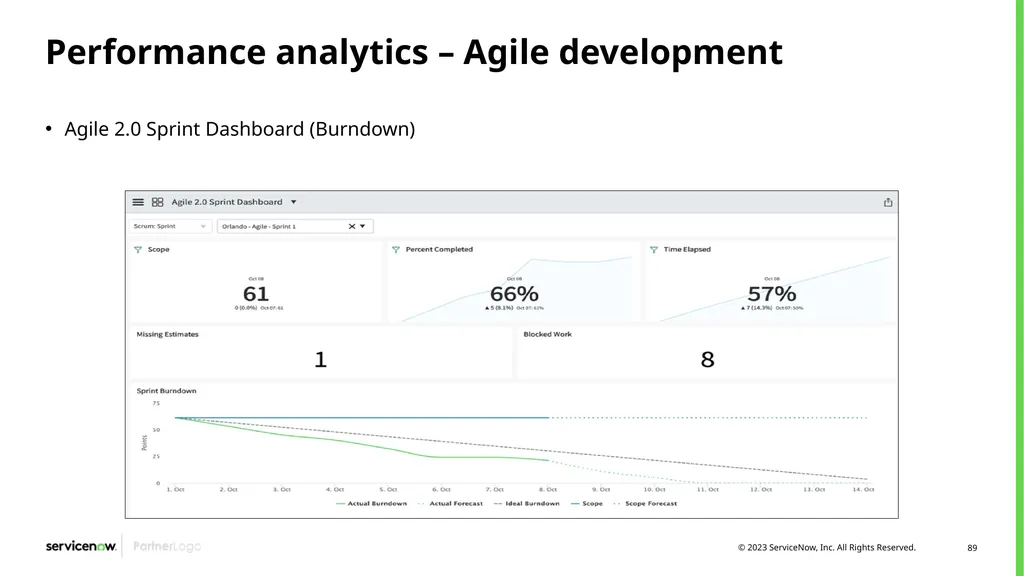1024x576 pixels.
Task: Toggle the Actual Burndown legend series
Action: pos(372,504)
